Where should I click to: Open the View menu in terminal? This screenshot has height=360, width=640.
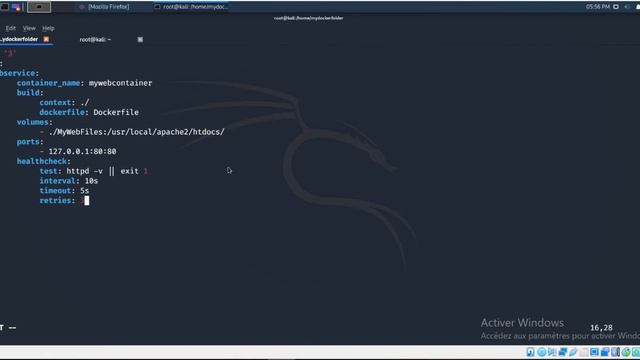(29, 28)
